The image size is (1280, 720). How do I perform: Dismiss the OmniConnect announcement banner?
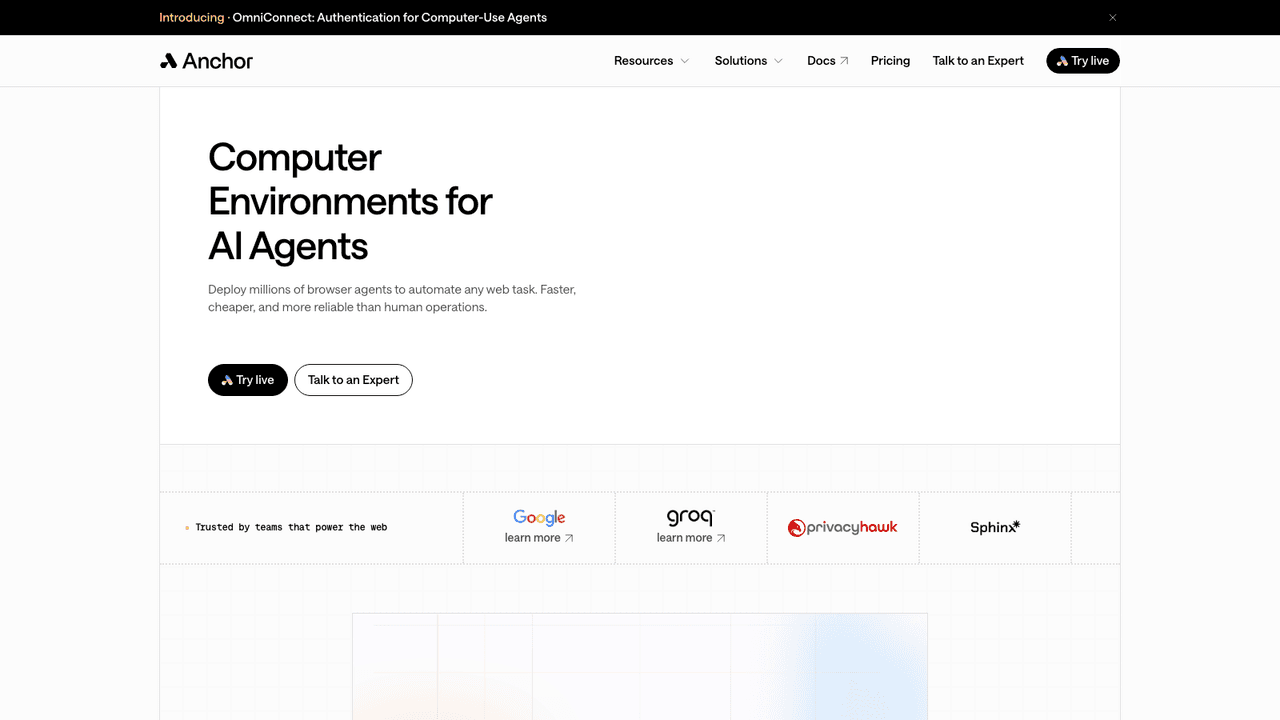[x=1113, y=18]
